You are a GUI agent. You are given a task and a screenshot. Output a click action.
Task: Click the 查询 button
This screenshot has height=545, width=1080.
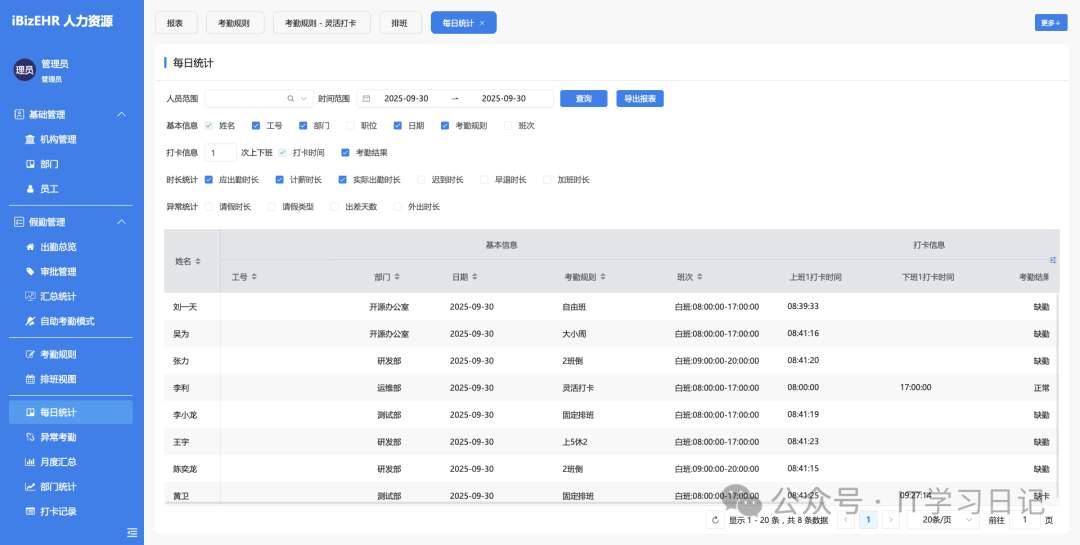coord(583,99)
